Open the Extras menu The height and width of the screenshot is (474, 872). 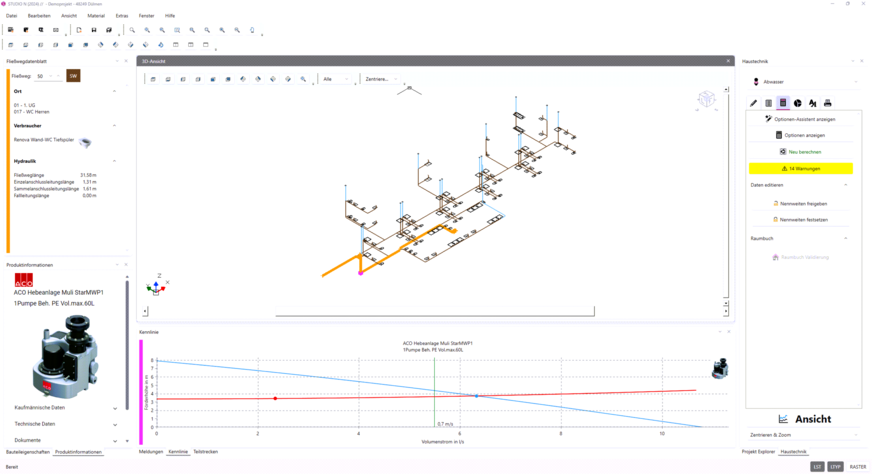pyautogui.click(x=121, y=16)
